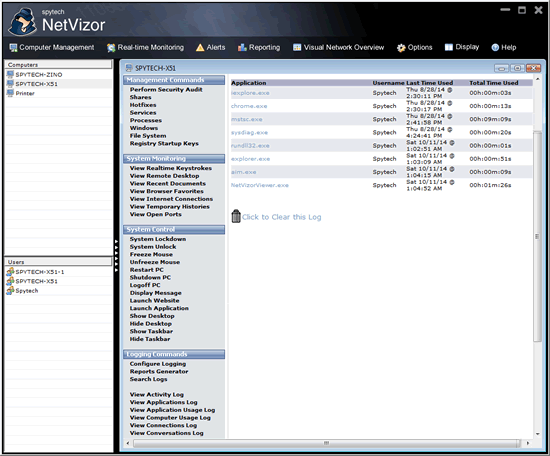Click horizontal scrollbar right arrow

[x=528, y=443]
